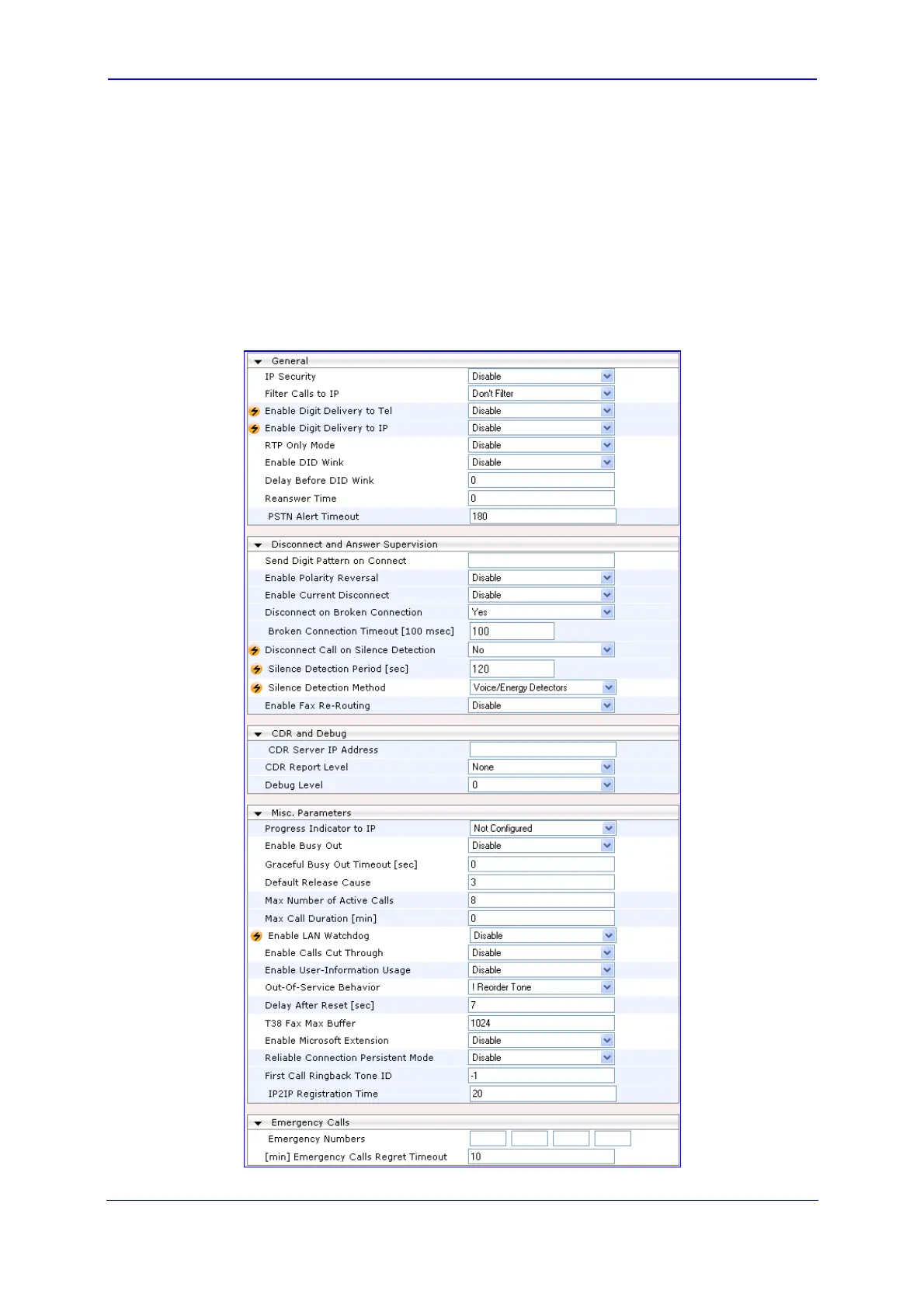Click the PSTN Alert Timeout field
Screen dimensions: 924x1308
click(x=543, y=517)
